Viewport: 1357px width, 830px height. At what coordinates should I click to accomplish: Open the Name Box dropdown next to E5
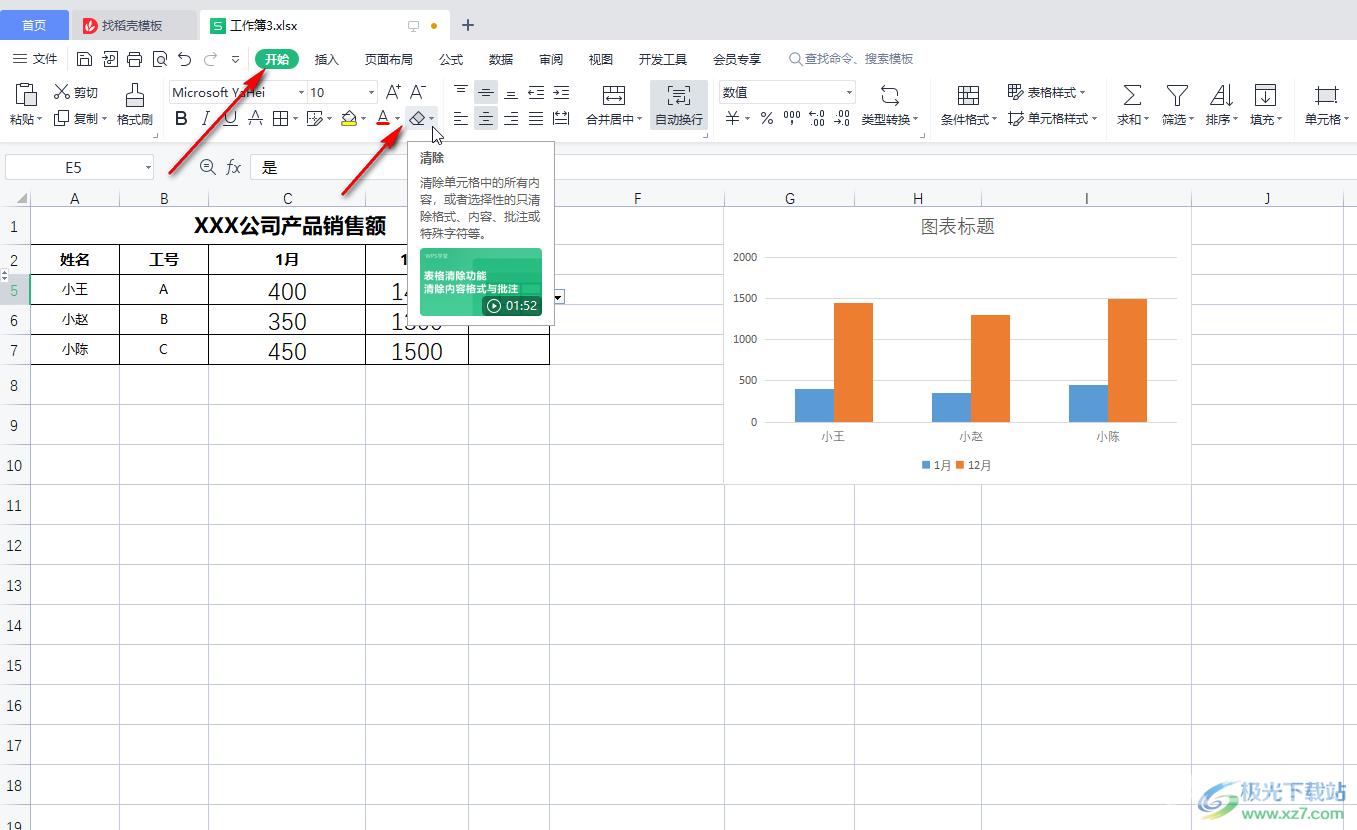pyautogui.click(x=148, y=167)
